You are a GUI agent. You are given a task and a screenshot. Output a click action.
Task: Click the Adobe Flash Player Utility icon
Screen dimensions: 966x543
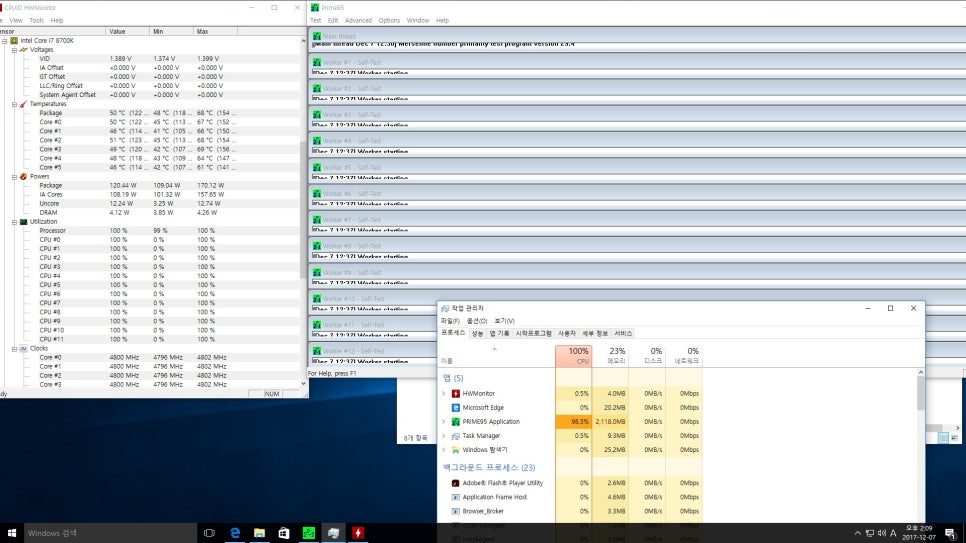[x=455, y=483]
